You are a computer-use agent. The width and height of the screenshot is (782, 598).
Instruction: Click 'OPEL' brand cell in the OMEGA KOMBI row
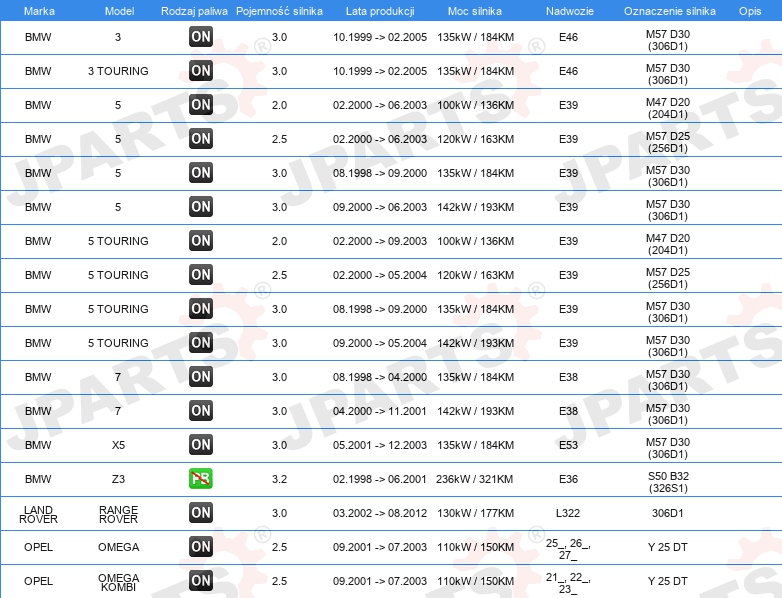pos(38,581)
